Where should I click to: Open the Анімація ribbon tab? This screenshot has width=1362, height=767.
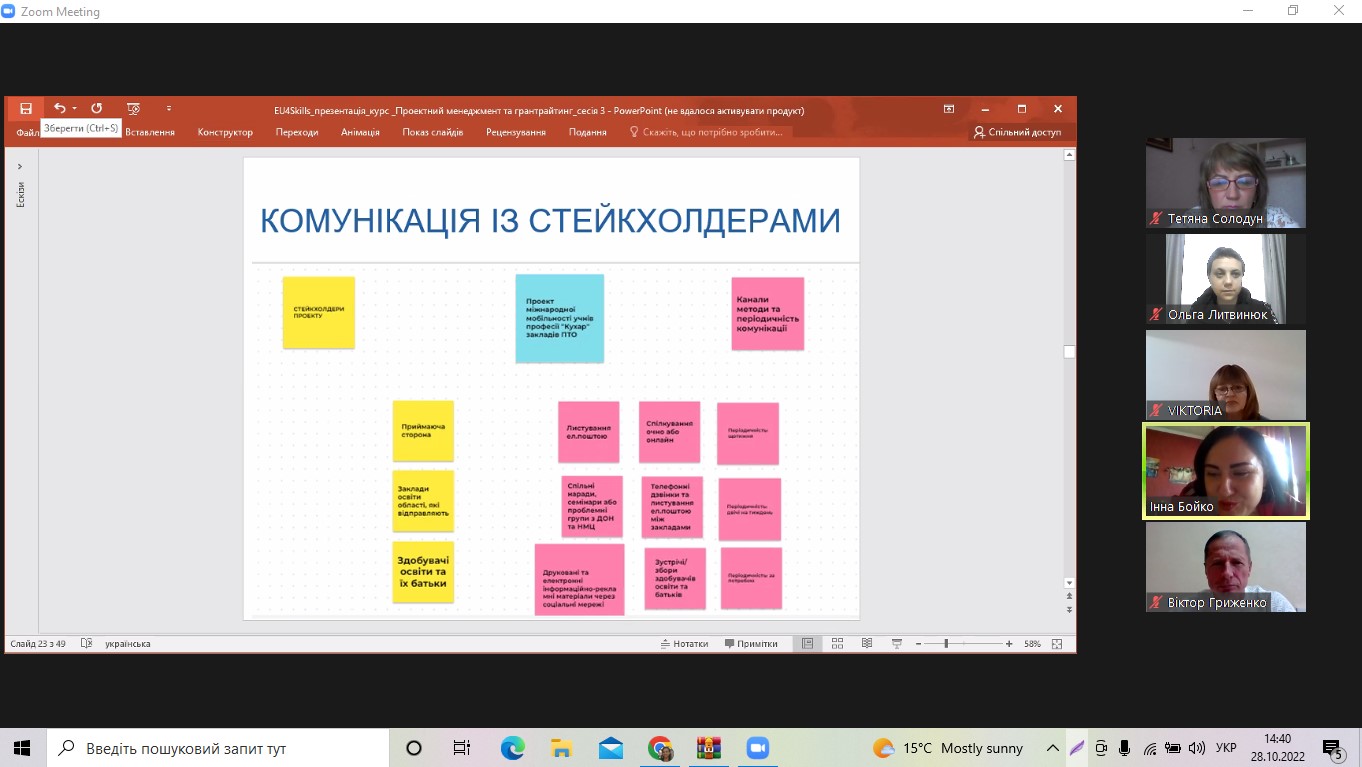pos(360,132)
